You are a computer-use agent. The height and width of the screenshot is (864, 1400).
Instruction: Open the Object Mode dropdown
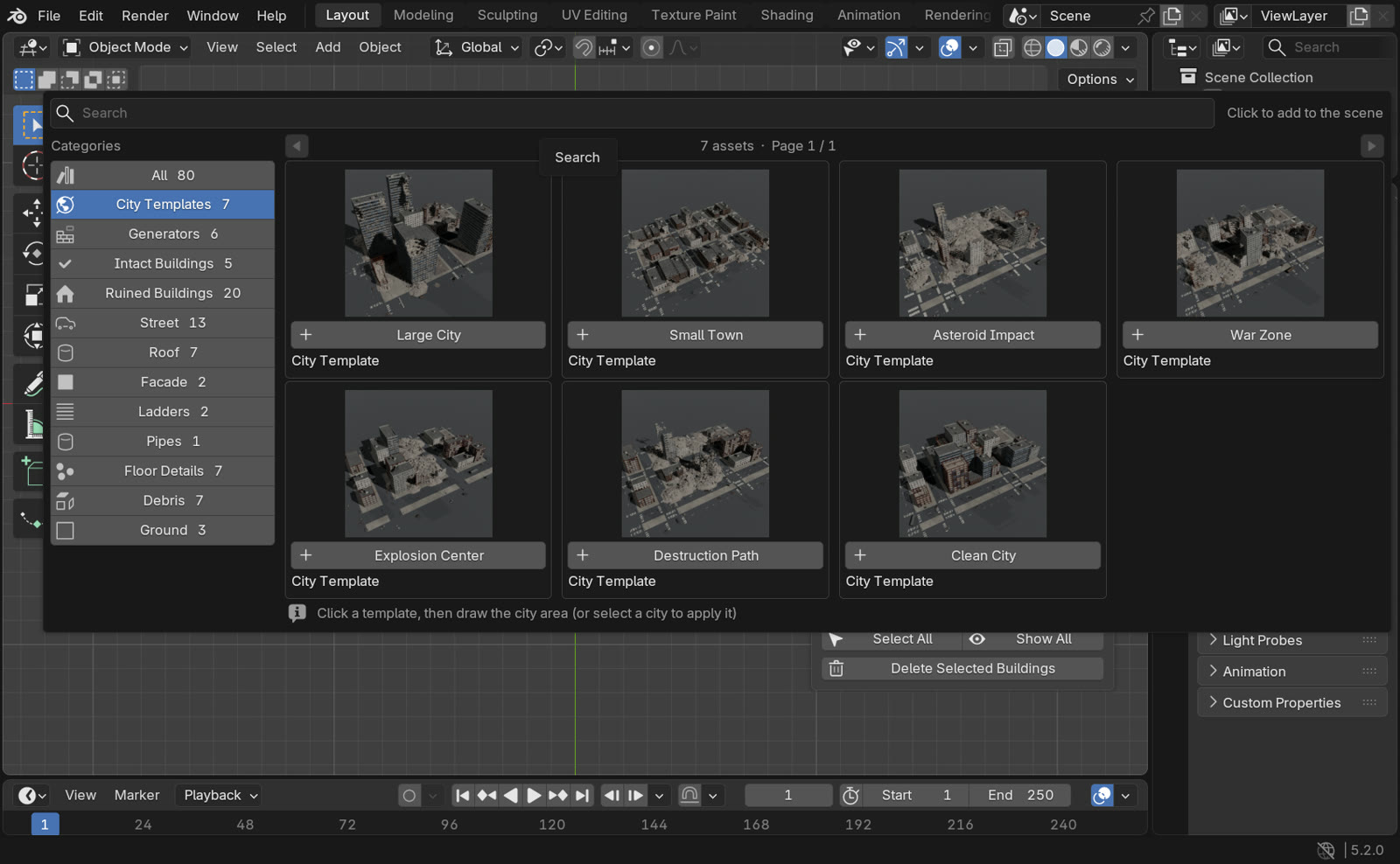[x=125, y=47]
